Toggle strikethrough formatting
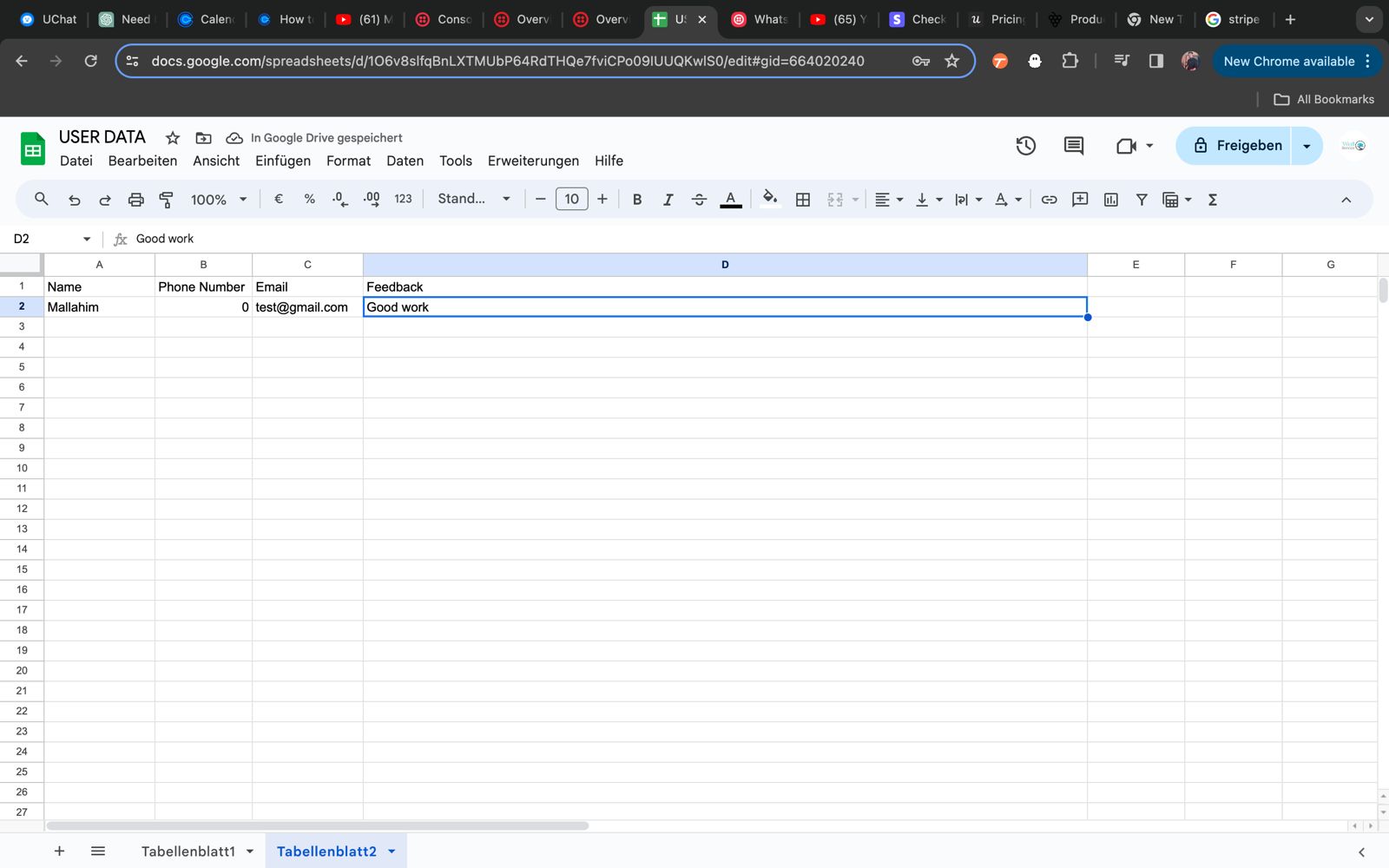 [x=699, y=200]
